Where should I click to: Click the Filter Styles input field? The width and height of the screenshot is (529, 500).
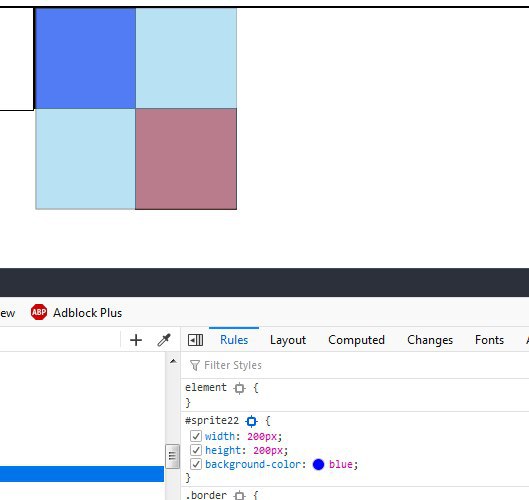(355, 365)
